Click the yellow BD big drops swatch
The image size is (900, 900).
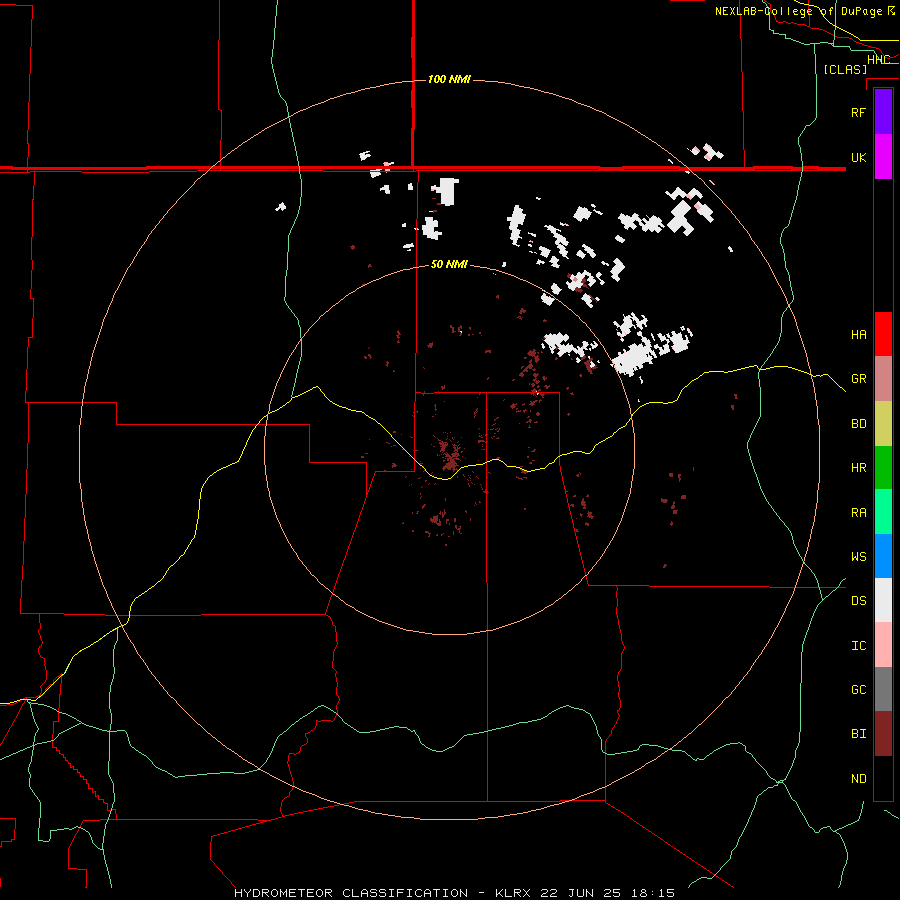click(x=883, y=424)
